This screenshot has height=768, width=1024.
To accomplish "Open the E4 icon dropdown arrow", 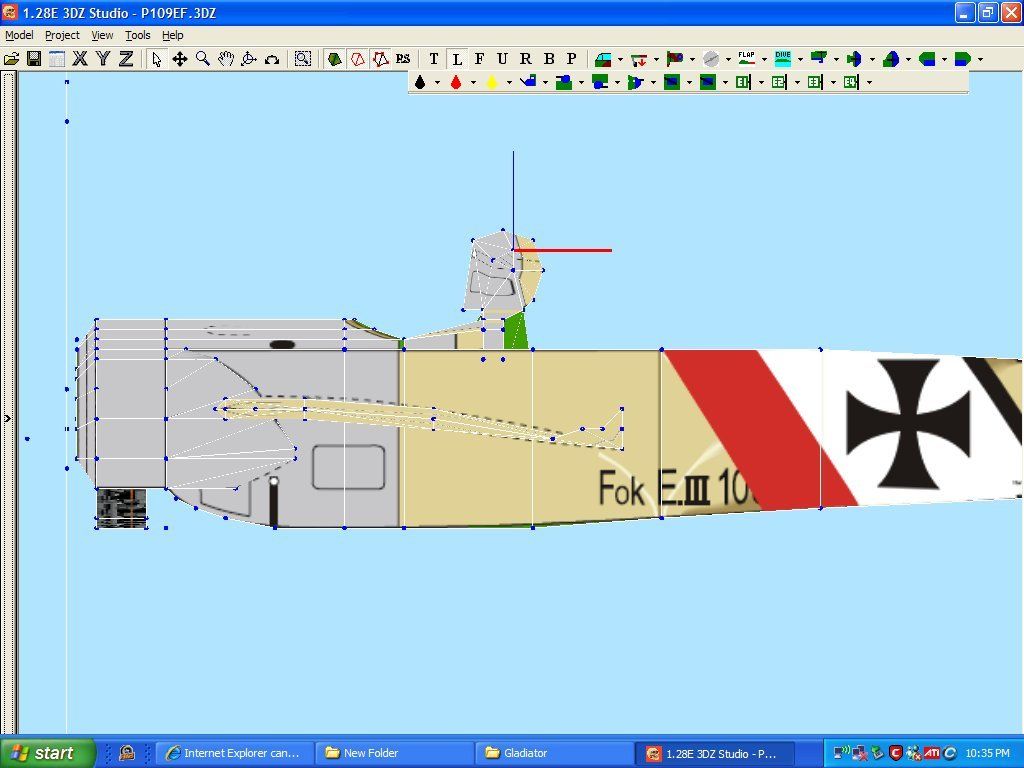I will click(x=869, y=82).
